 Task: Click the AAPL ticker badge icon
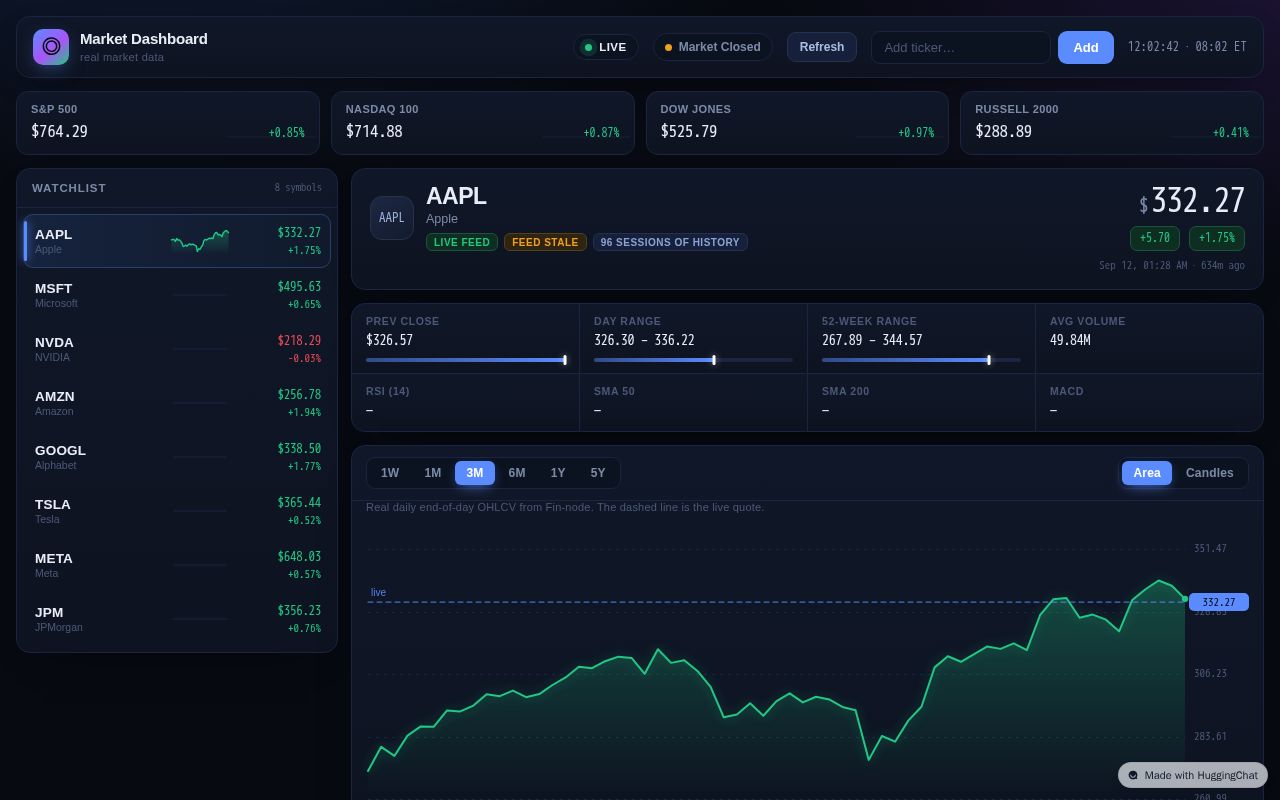(x=392, y=218)
